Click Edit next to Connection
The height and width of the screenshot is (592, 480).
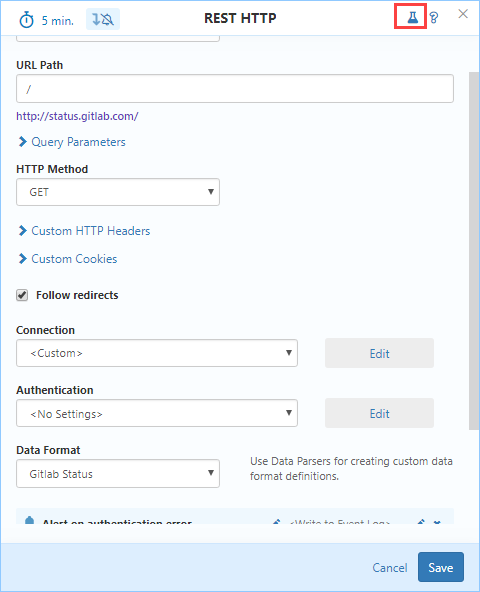379,353
